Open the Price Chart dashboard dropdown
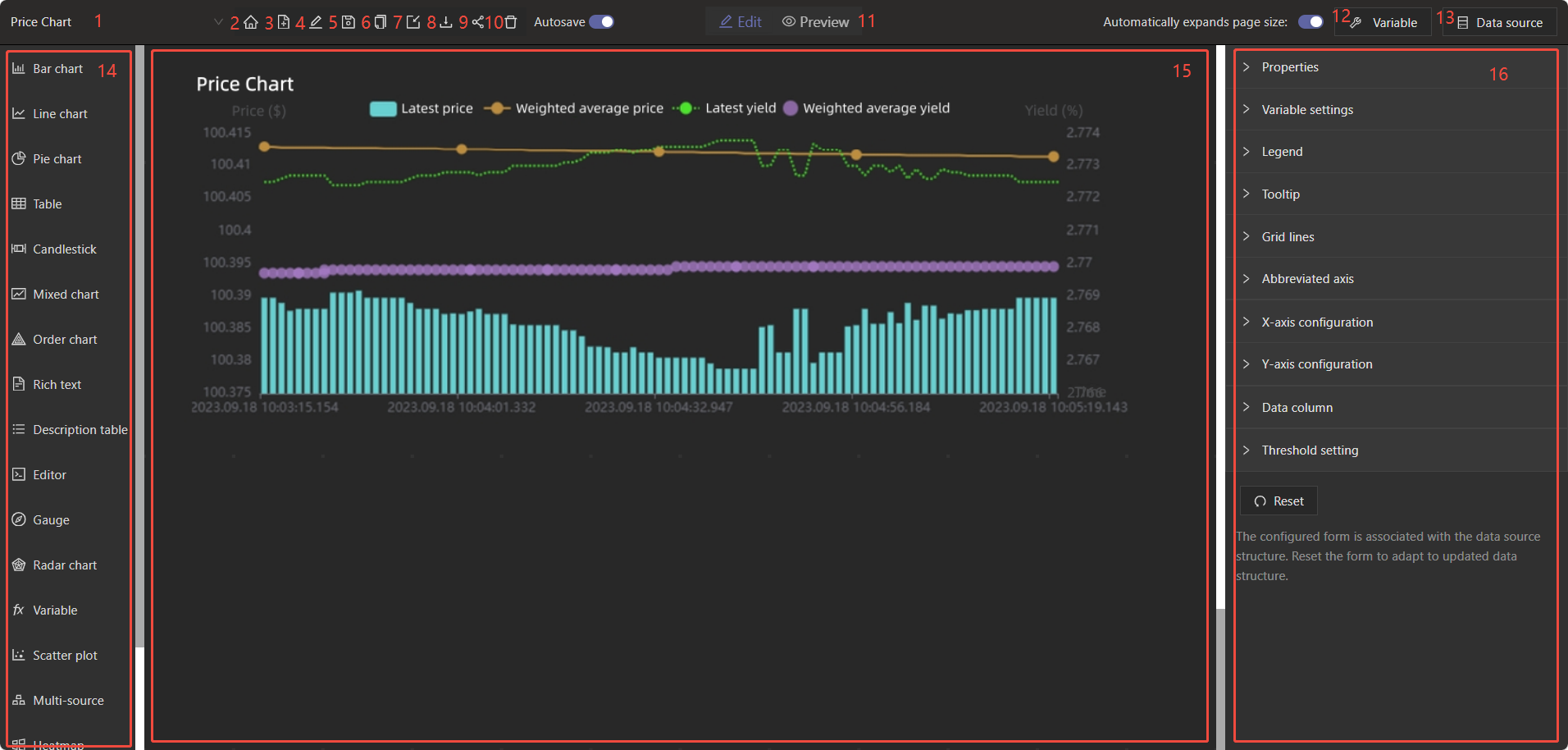Viewport: 1568px width, 750px height. click(x=217, y=22)
